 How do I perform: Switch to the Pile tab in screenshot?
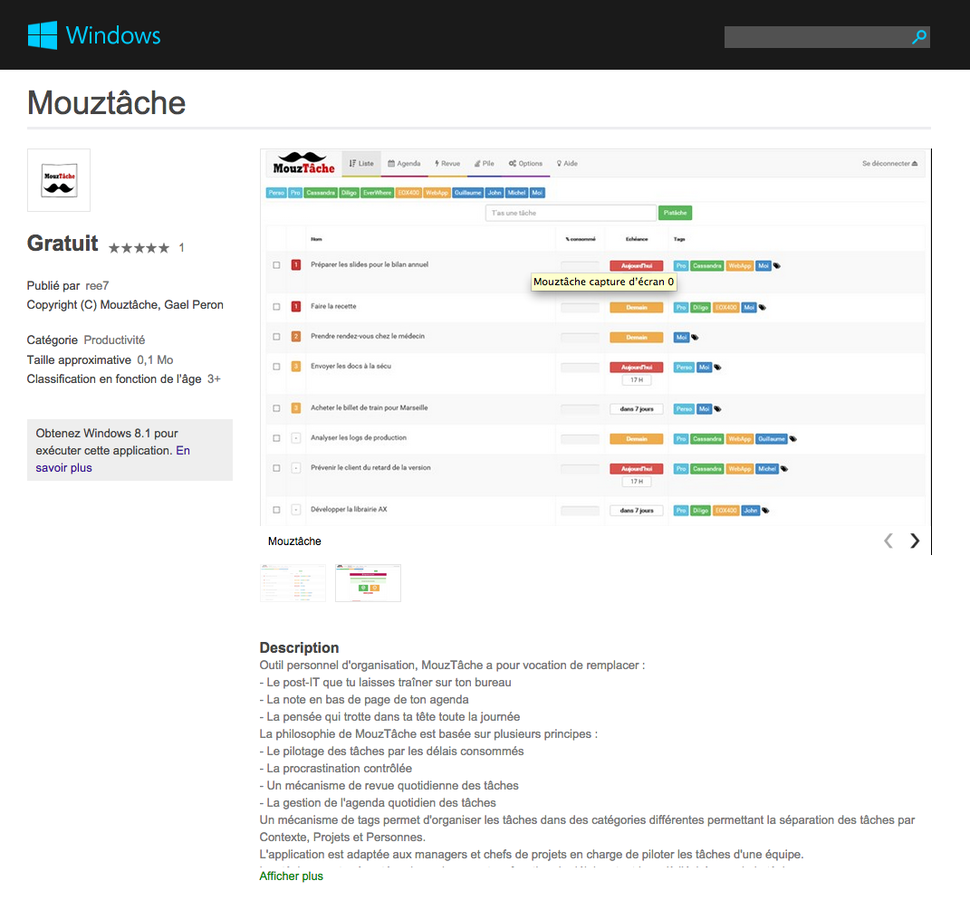pos(484,163)
